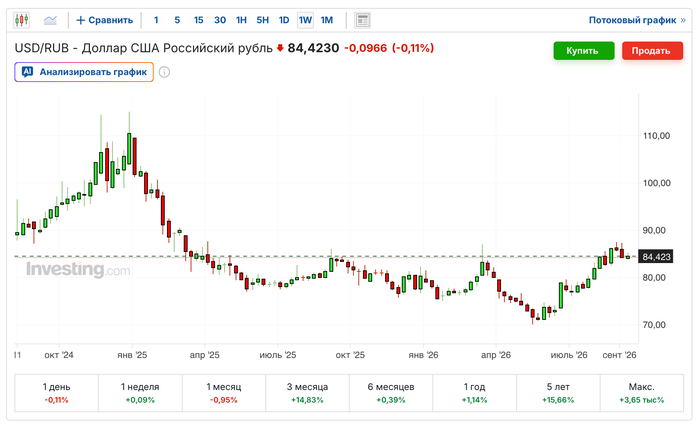Select the 1D daily timeframe
Screen dimensions: 700x427
tap(284, 20)
